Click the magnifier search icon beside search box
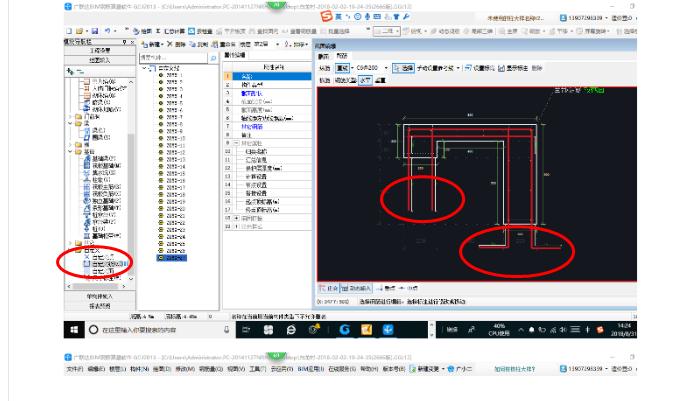 tap(213, 58)
